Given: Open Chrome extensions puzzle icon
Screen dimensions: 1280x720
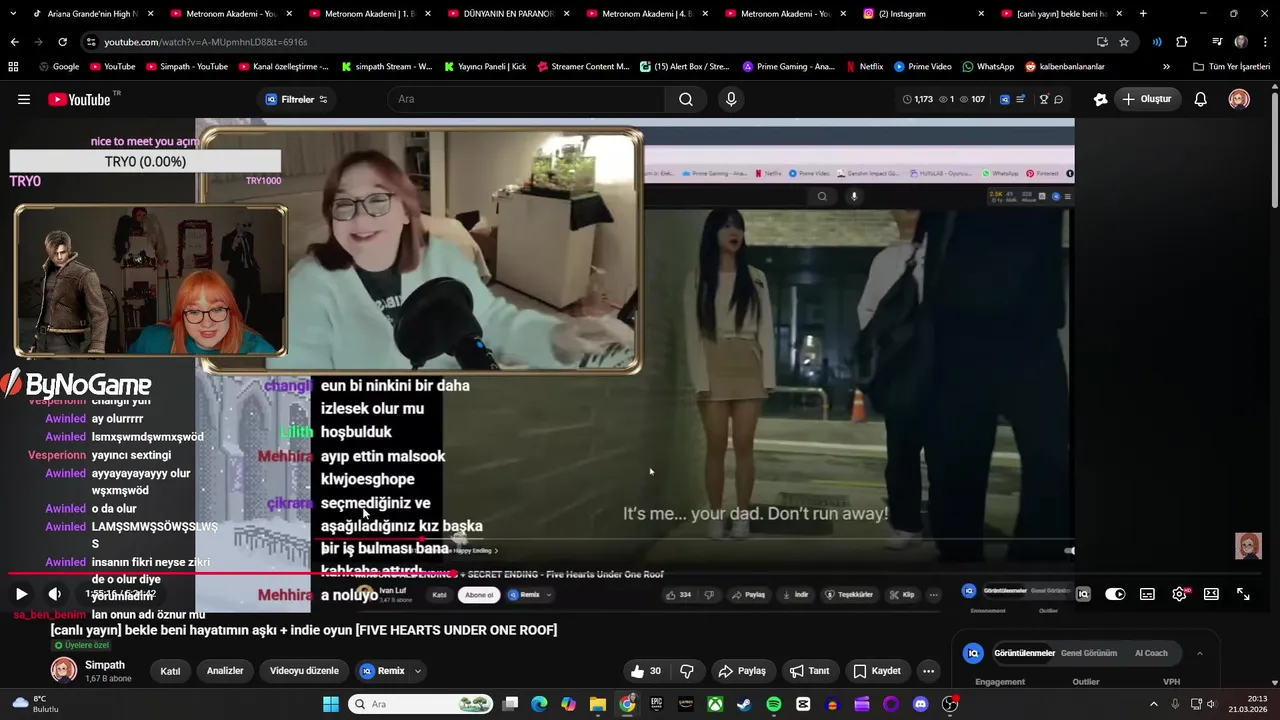Looking at the screenshot, I should click(x=1181, y=42).
